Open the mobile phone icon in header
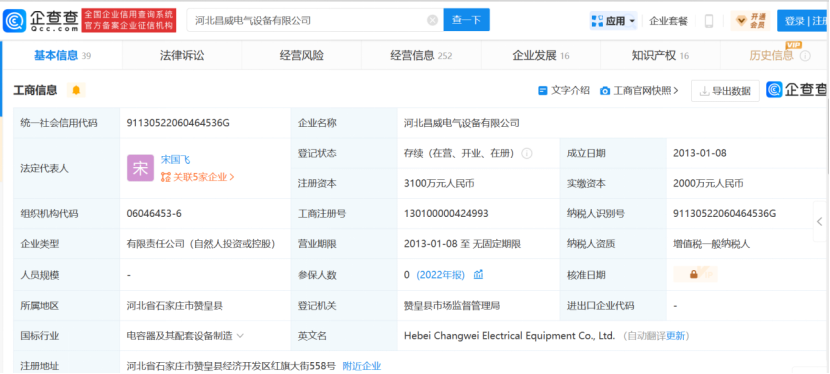Viewport: 830px width, 374px height. pyautogui.click(x=709, y=21)
